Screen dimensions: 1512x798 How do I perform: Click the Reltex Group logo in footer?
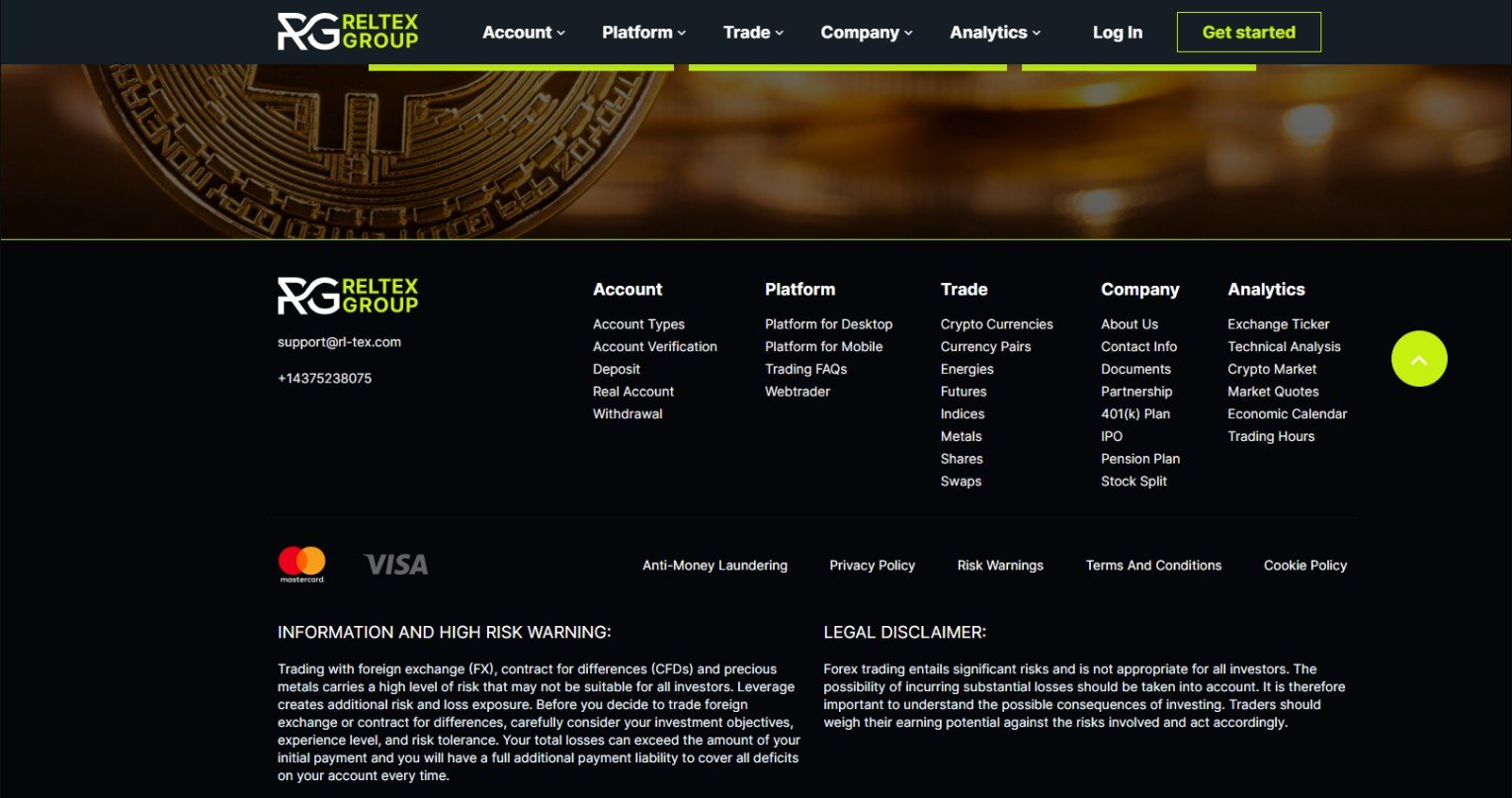point(348,296)
